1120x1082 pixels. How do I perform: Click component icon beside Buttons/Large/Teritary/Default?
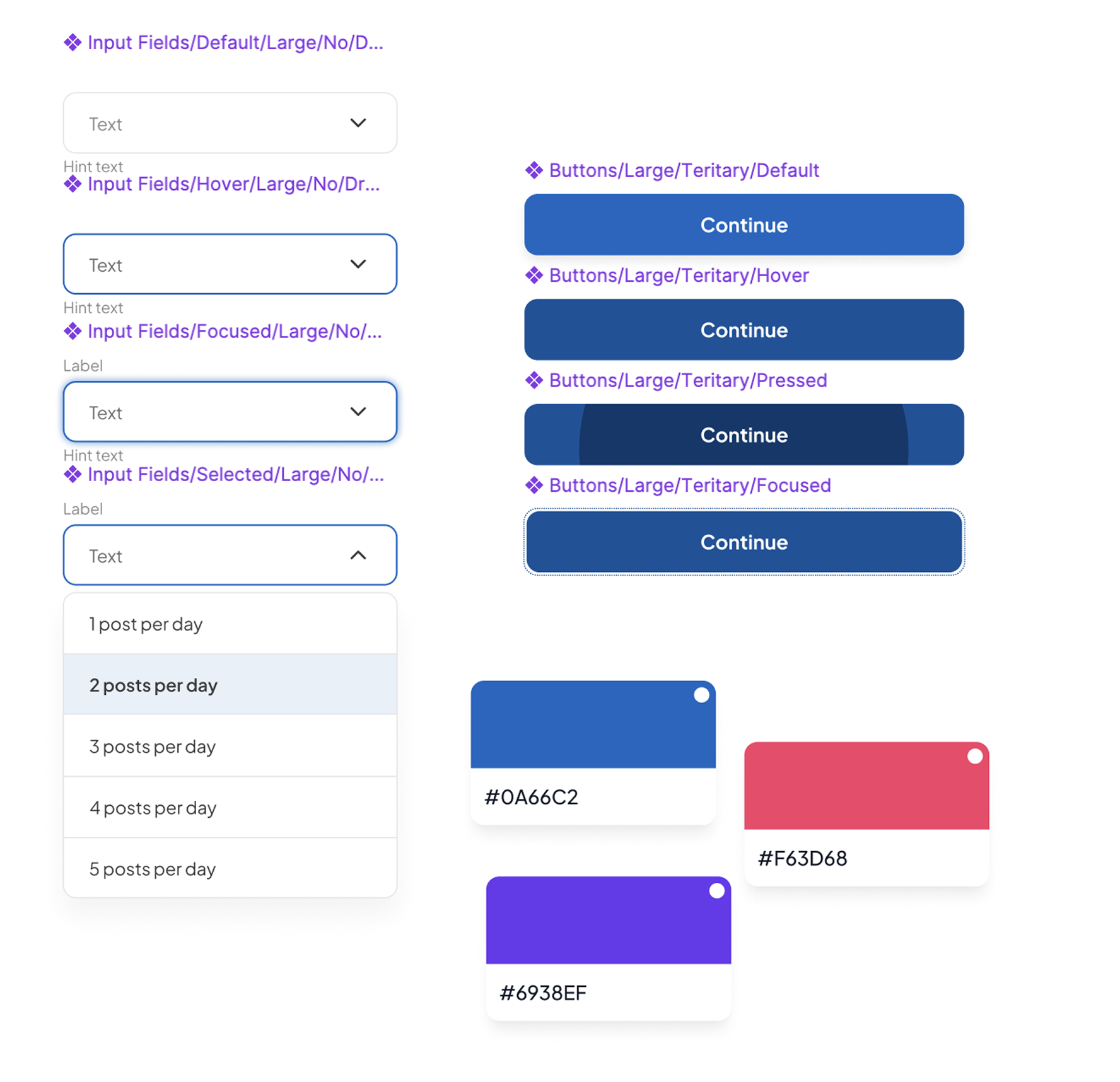tap(534, 170)
